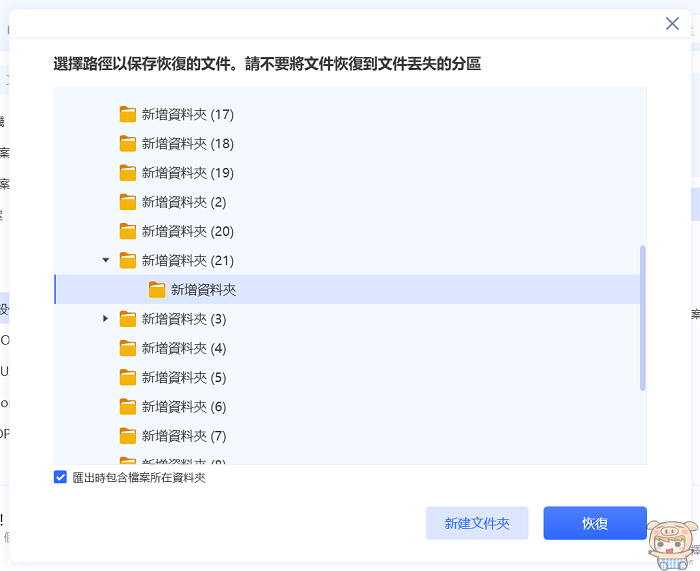Viewport: 700px width, 571px height.
Task: Select the 新增資料夾 (20) folder label
Action: 187,231
